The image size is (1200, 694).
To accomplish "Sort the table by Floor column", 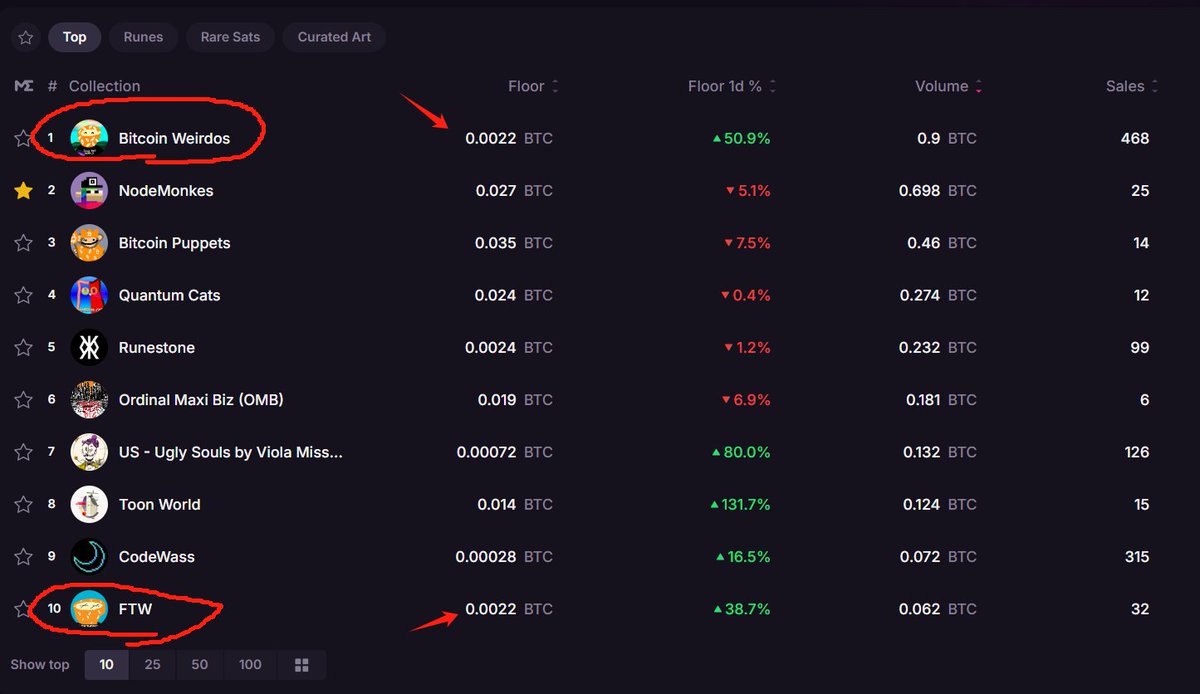I will (x=533, y=86).
